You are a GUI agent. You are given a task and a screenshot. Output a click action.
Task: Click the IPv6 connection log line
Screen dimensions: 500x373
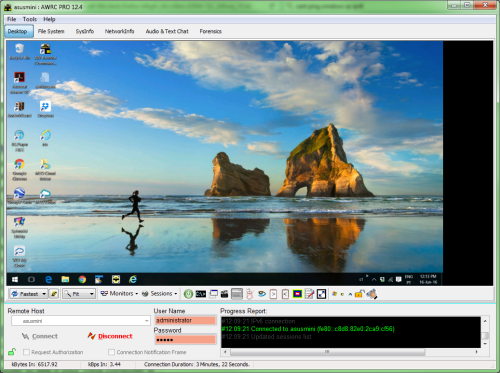pos(259,321)
